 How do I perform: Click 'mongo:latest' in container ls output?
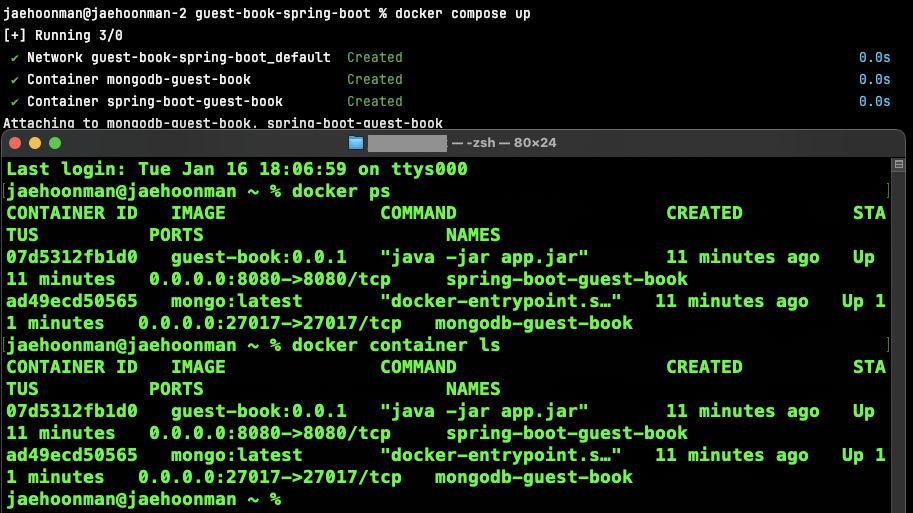[236, 456]
